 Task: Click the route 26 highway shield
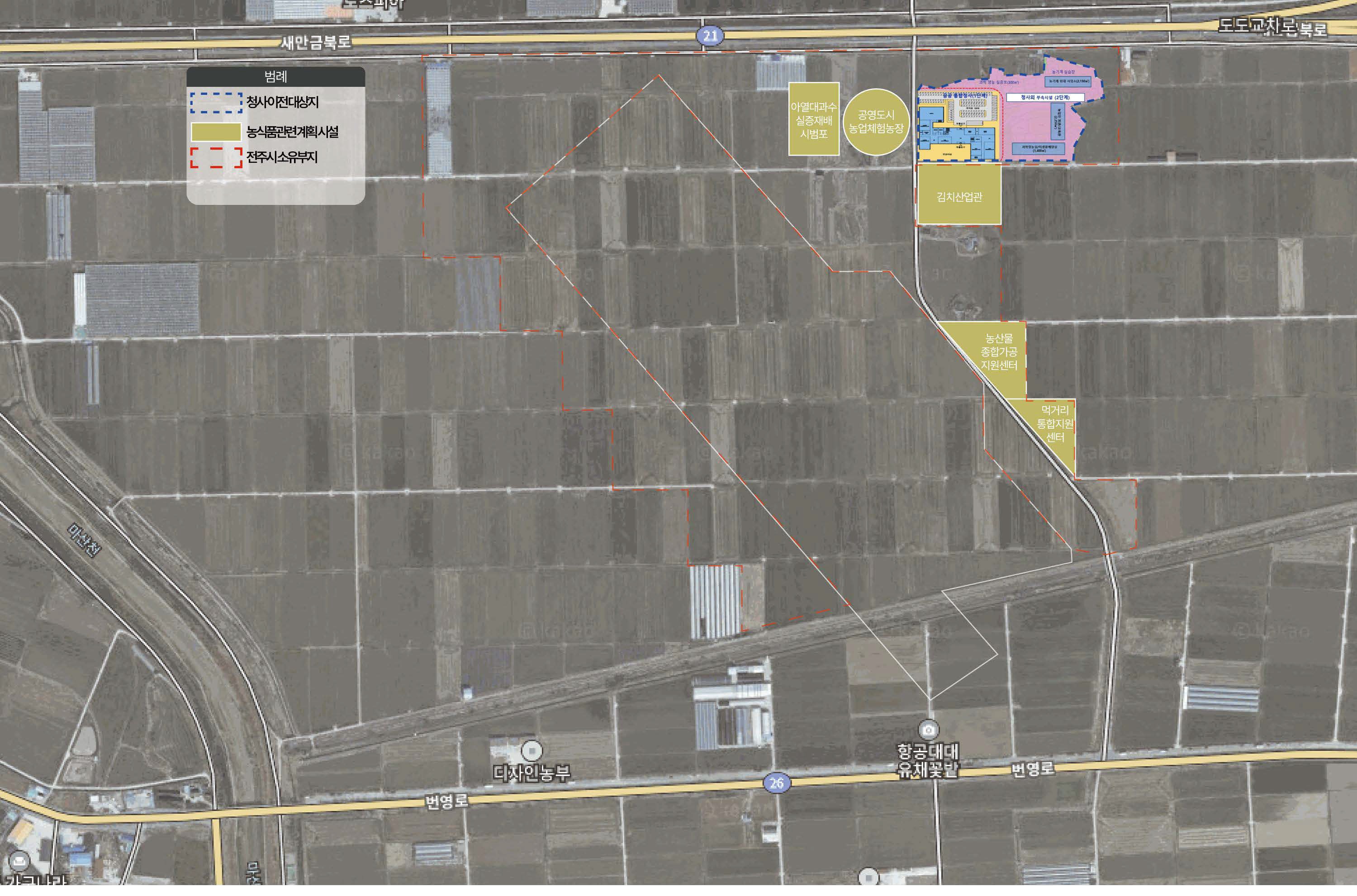(x=777, y=783)
